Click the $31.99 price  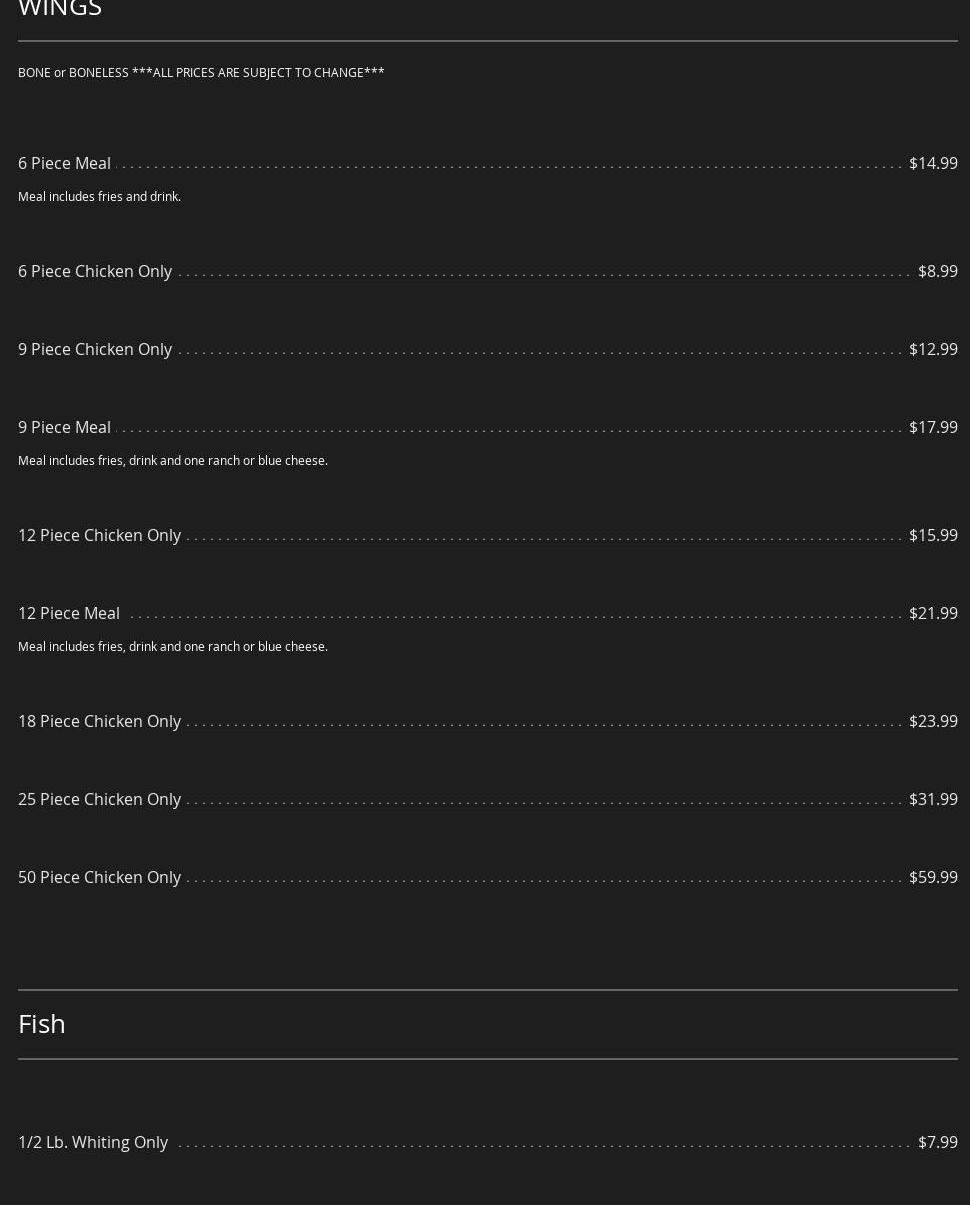tap(932, 799)
